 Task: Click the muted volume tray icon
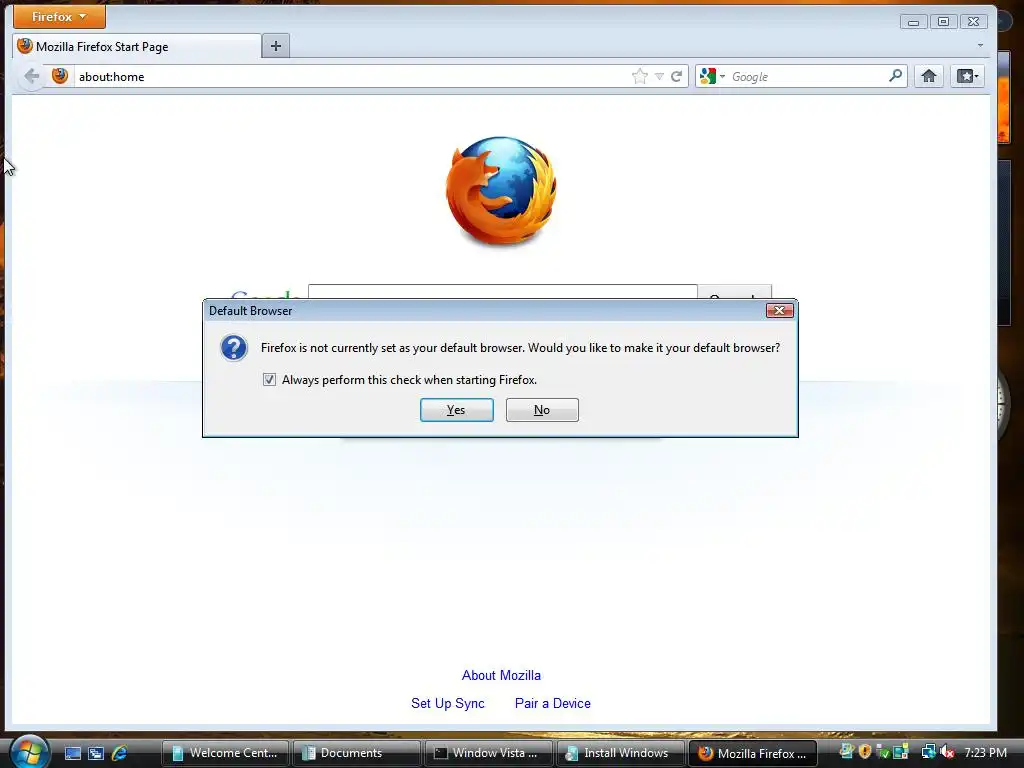(948, 752)
